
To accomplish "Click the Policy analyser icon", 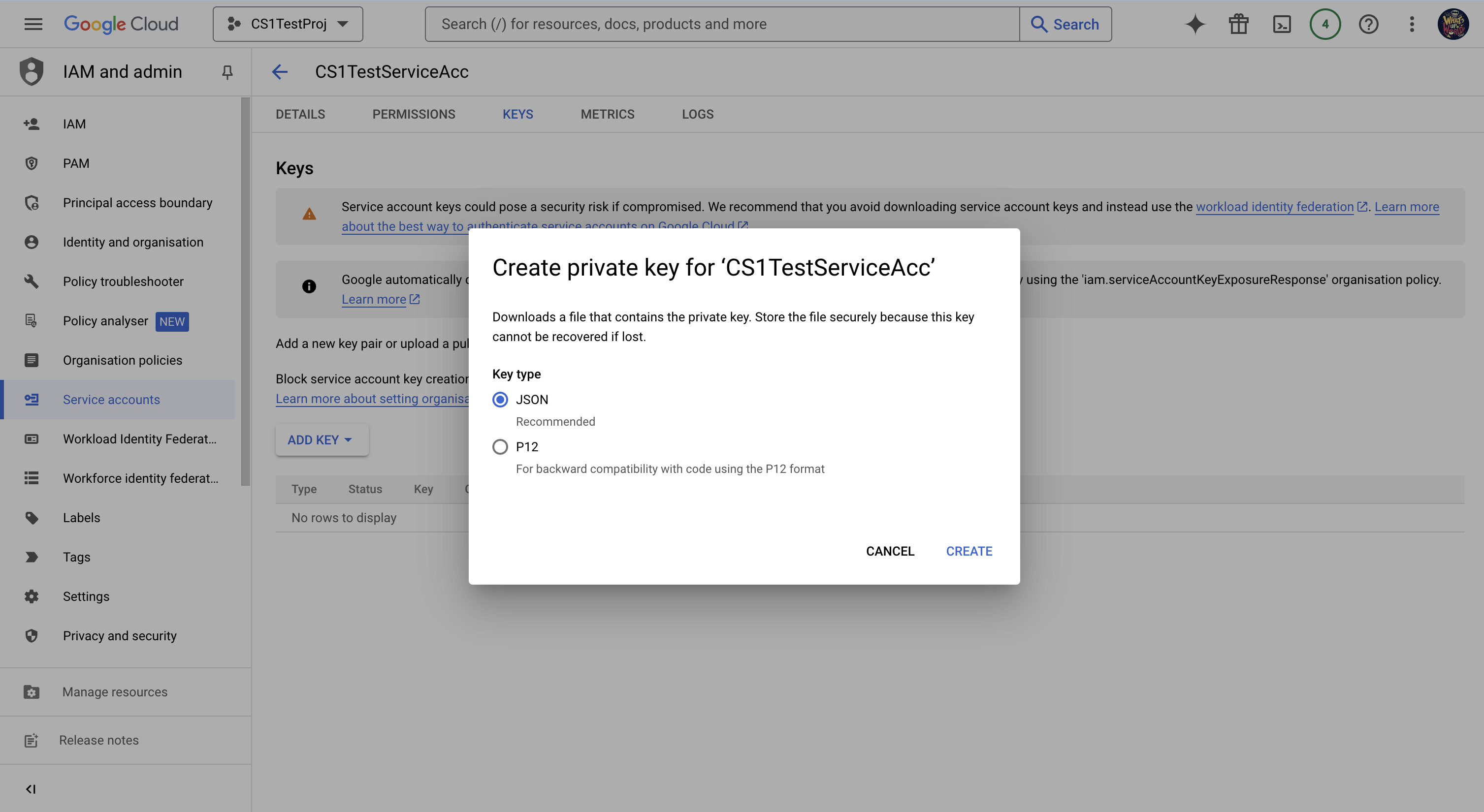I will (x=32, y=321).
